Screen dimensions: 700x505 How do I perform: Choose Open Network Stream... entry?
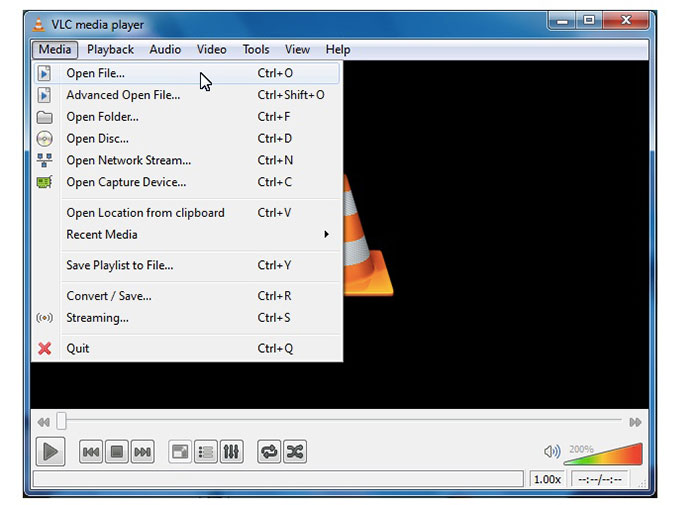187,160
